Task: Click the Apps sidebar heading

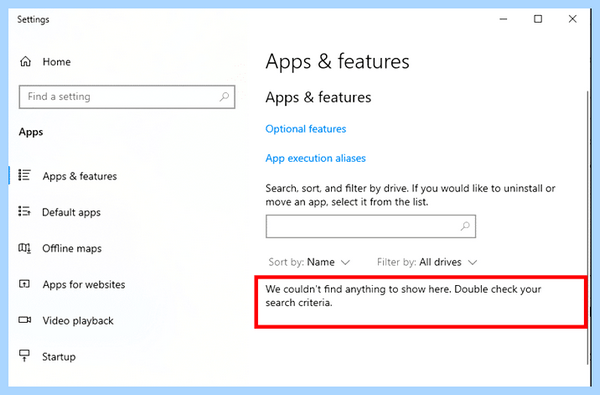Action: tap(31, 132)
